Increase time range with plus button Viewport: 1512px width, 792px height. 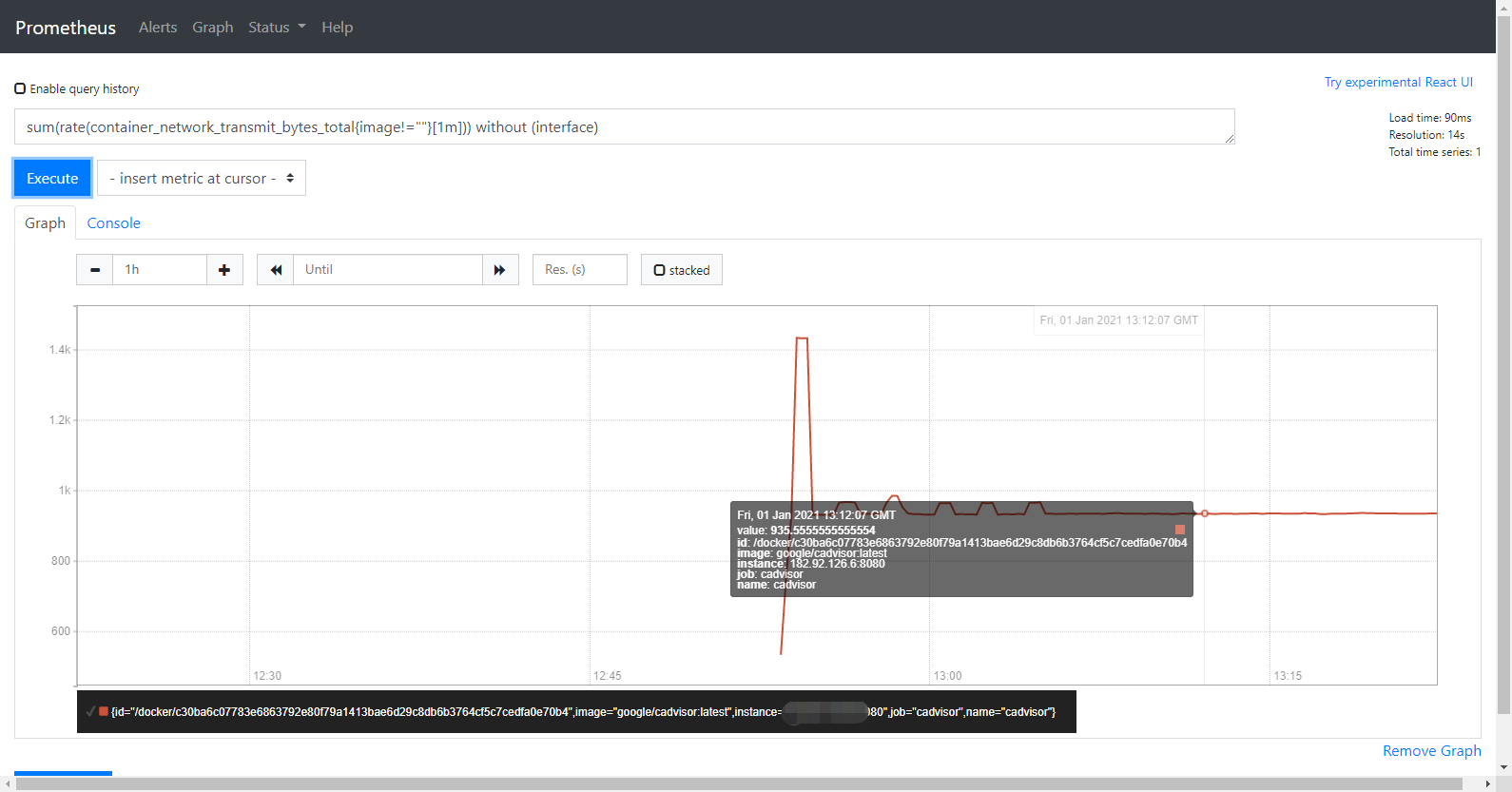224,270
